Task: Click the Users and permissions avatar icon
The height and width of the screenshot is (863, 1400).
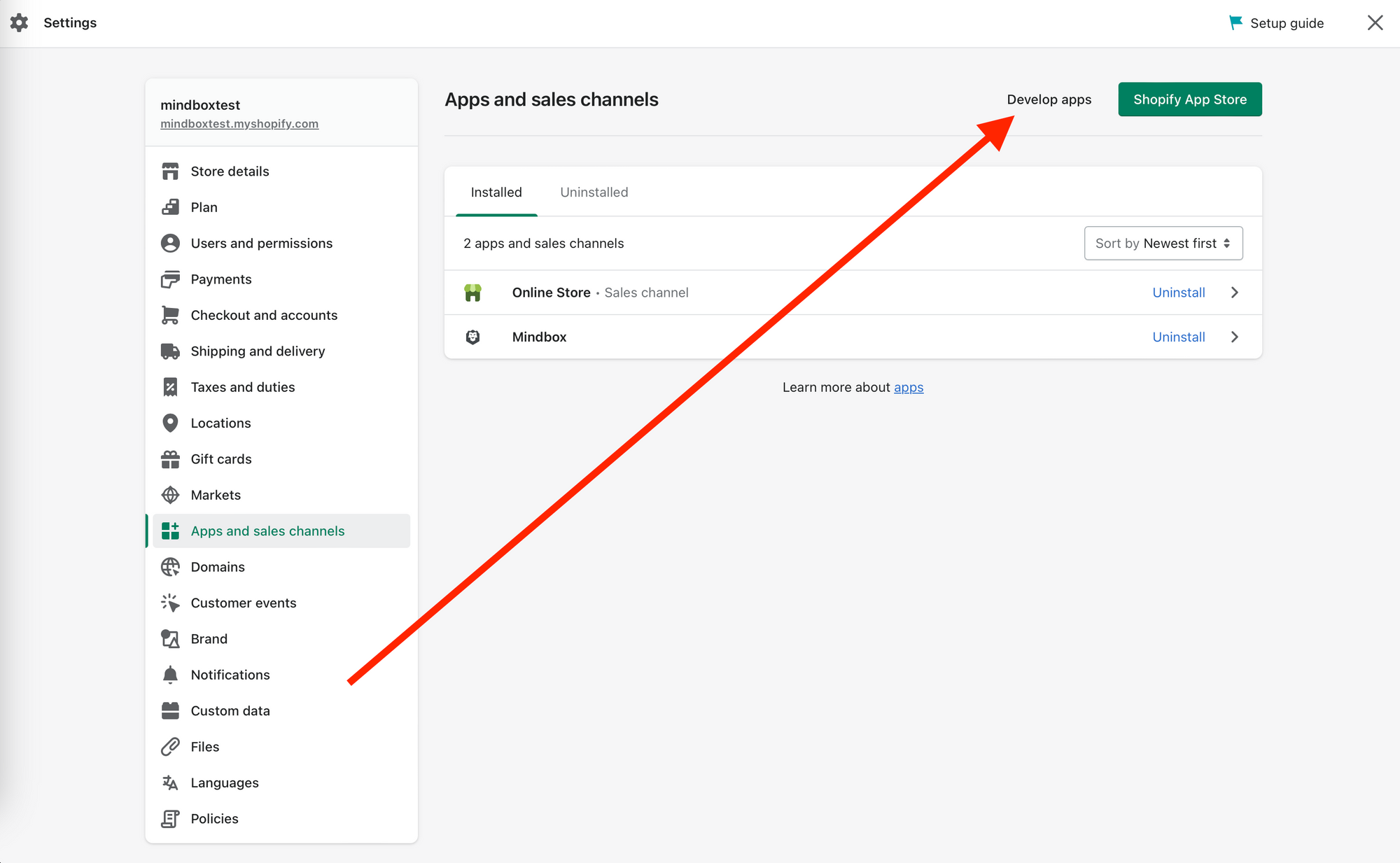Action: pos(170,243)
